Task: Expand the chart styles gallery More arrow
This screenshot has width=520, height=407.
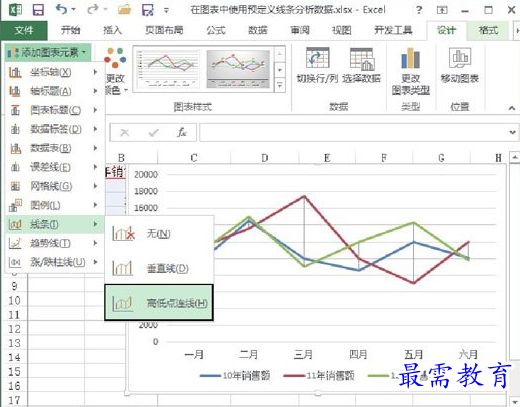Action: click(280, 86)
